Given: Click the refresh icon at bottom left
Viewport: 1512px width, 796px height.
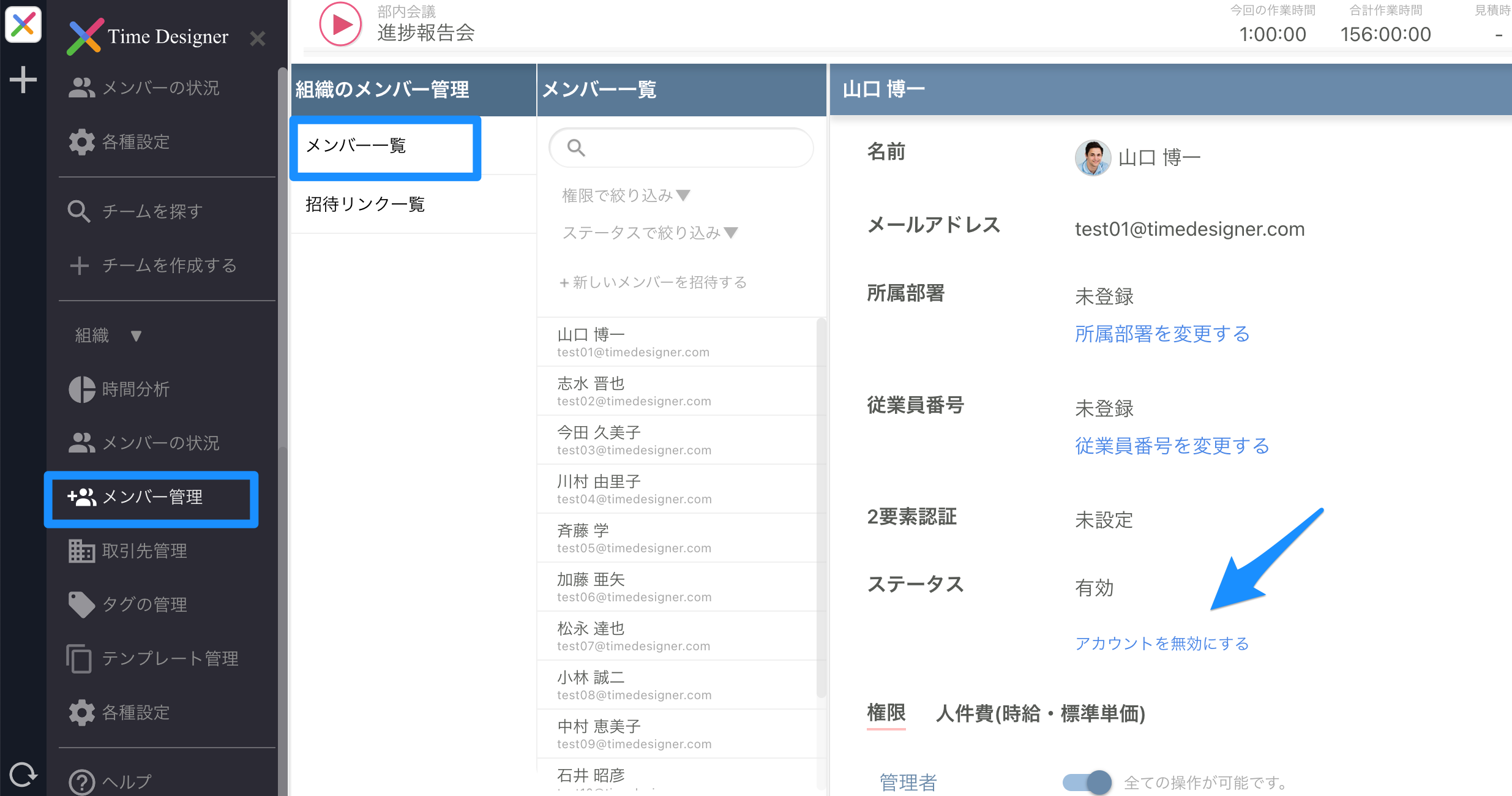Looking at the screenshot, I should coord(23,775).
